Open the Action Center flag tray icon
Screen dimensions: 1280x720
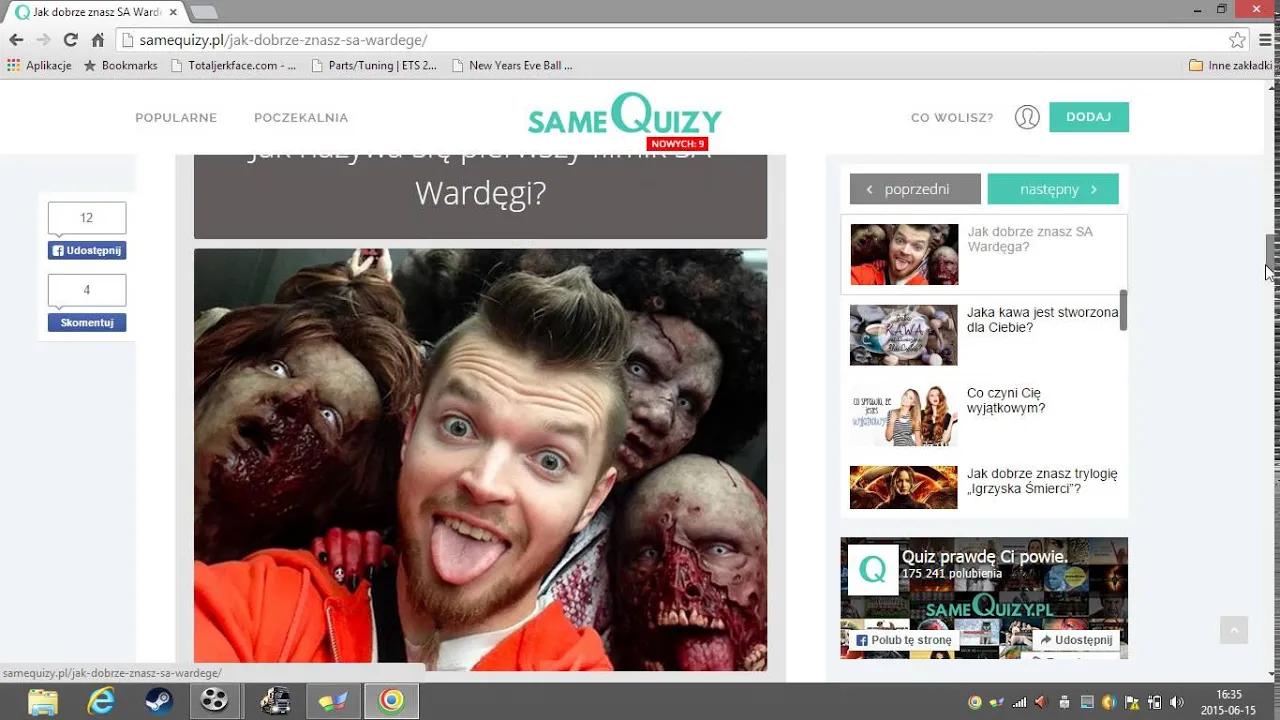(x=1131, y=702)
